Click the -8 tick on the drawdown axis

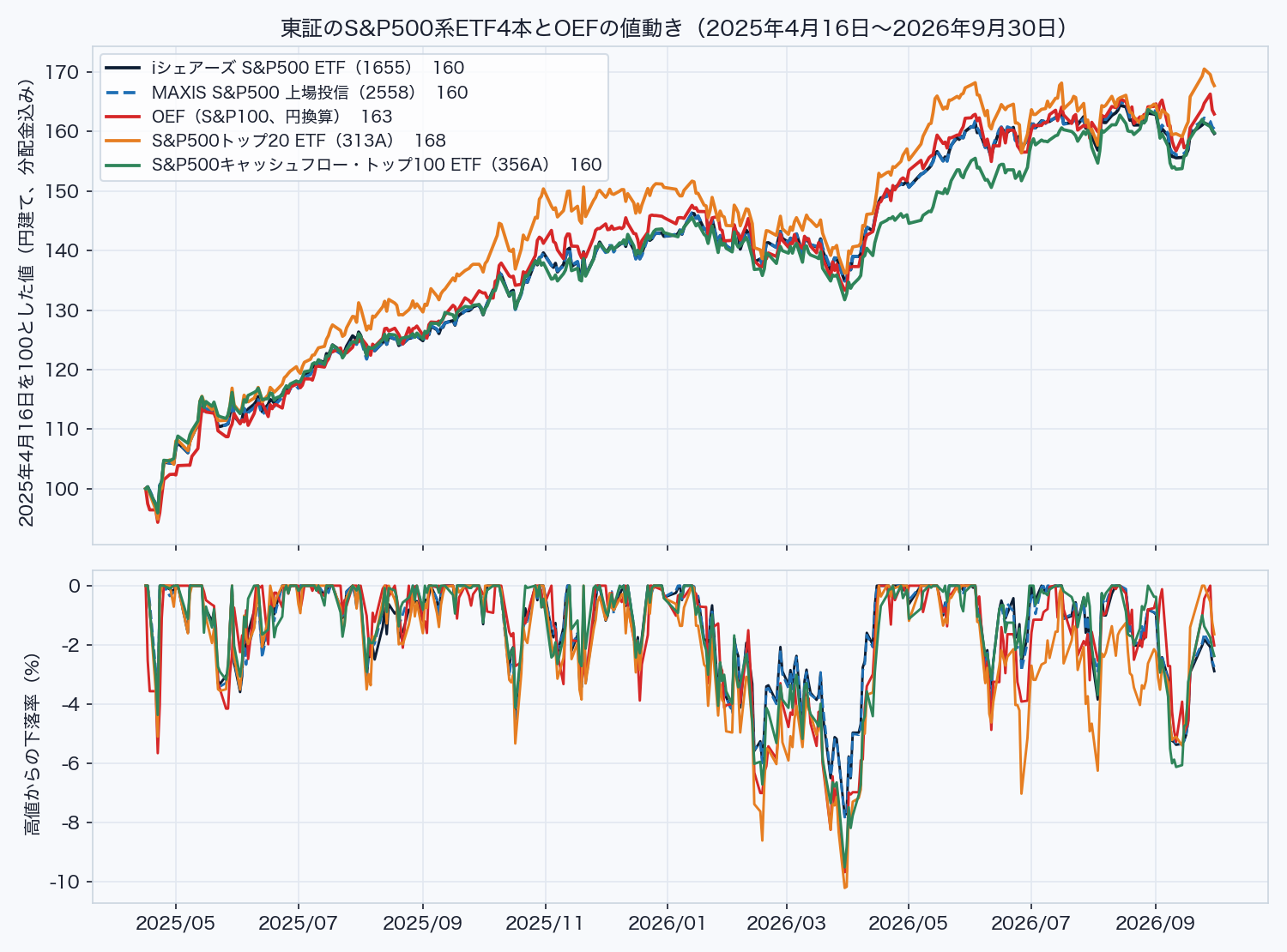70,822
